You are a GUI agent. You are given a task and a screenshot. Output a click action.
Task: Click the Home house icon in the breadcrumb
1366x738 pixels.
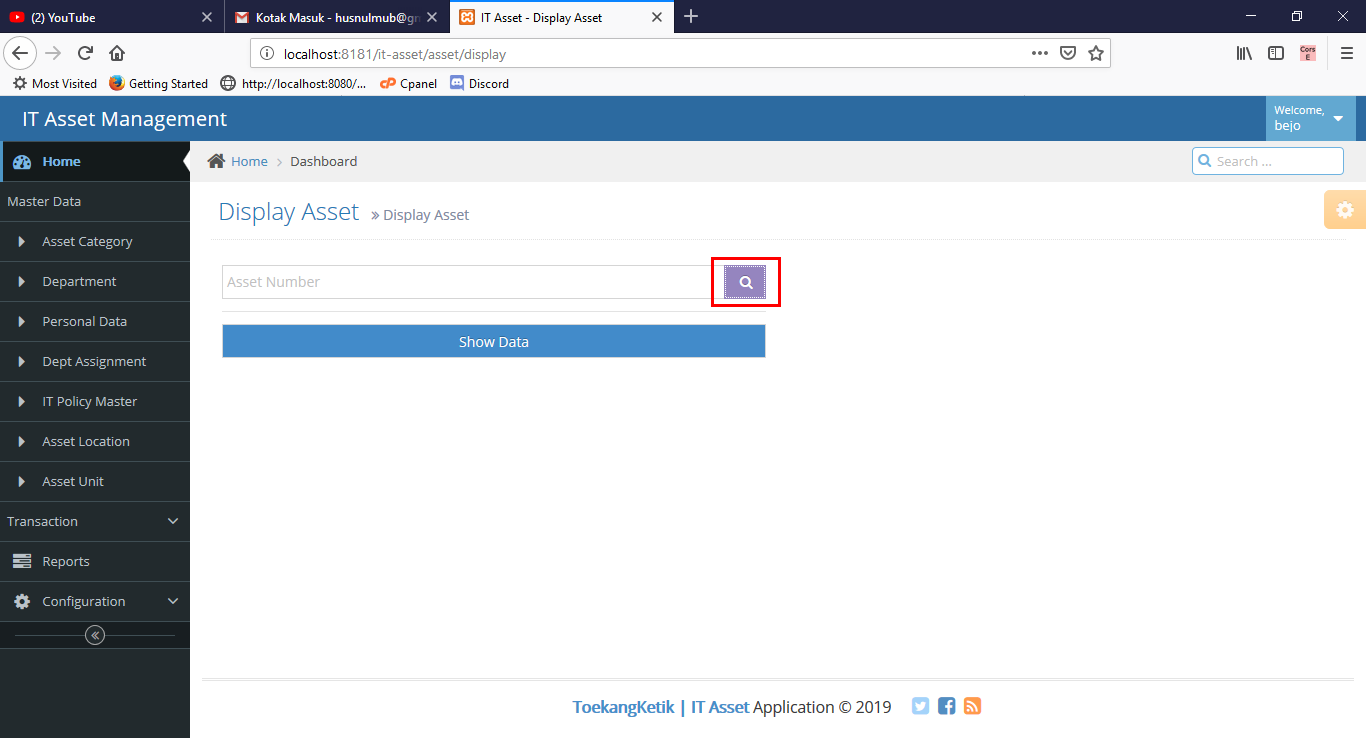click(216, 160)
